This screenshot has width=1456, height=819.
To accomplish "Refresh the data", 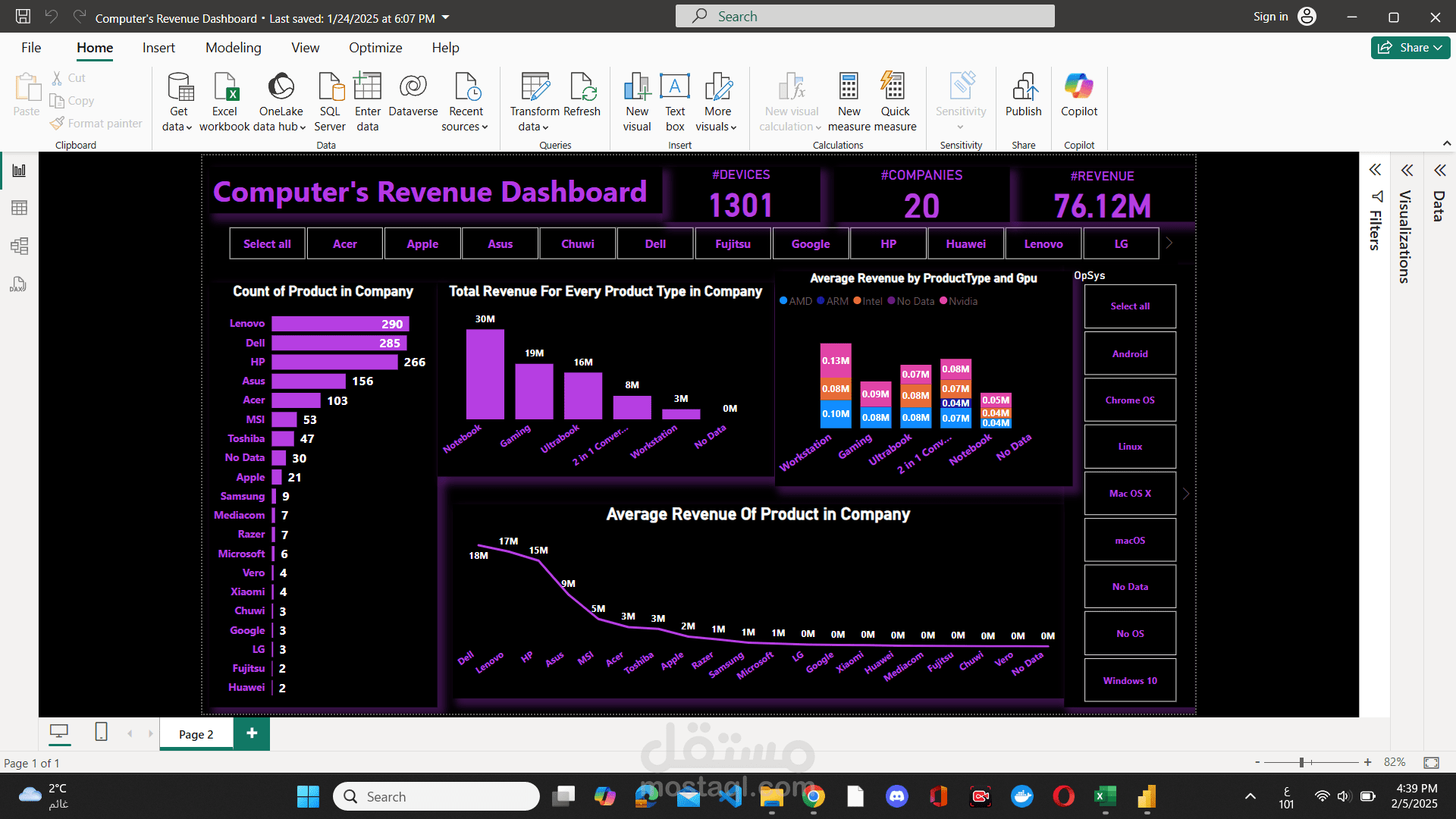I will coord(582,96).
